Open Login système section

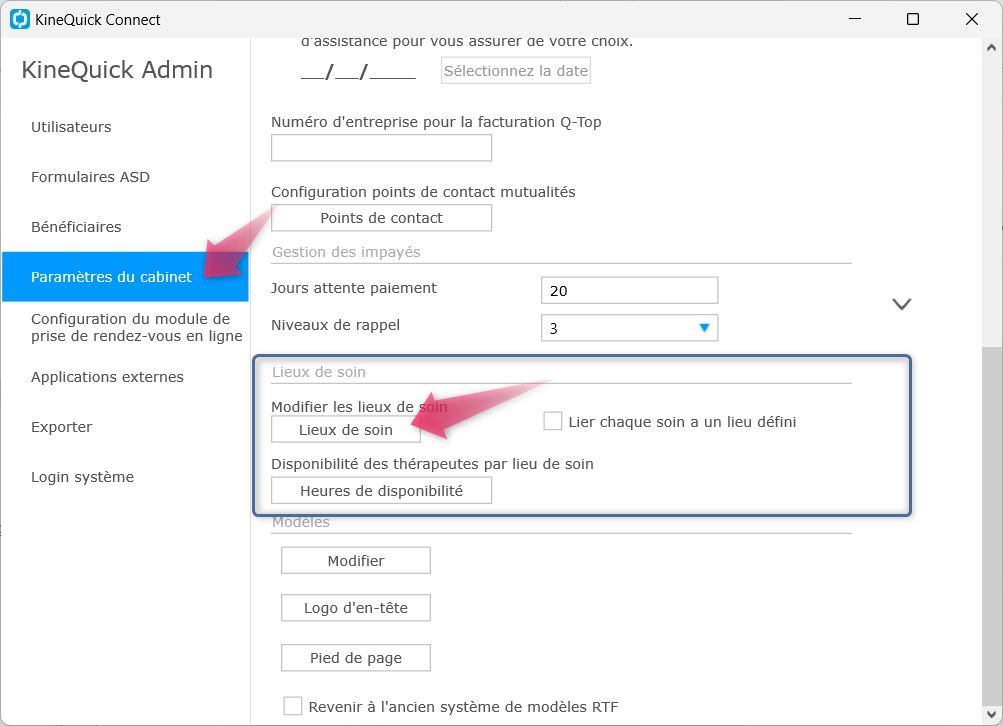point(83,477)
